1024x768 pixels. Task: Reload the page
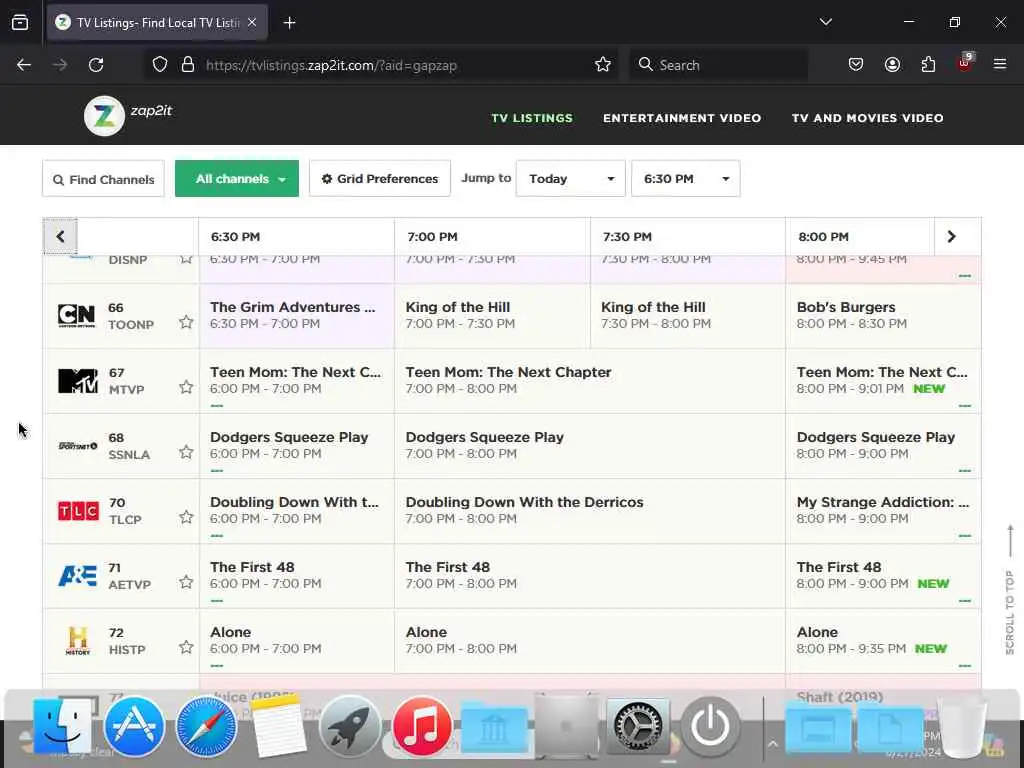(96, 65)
